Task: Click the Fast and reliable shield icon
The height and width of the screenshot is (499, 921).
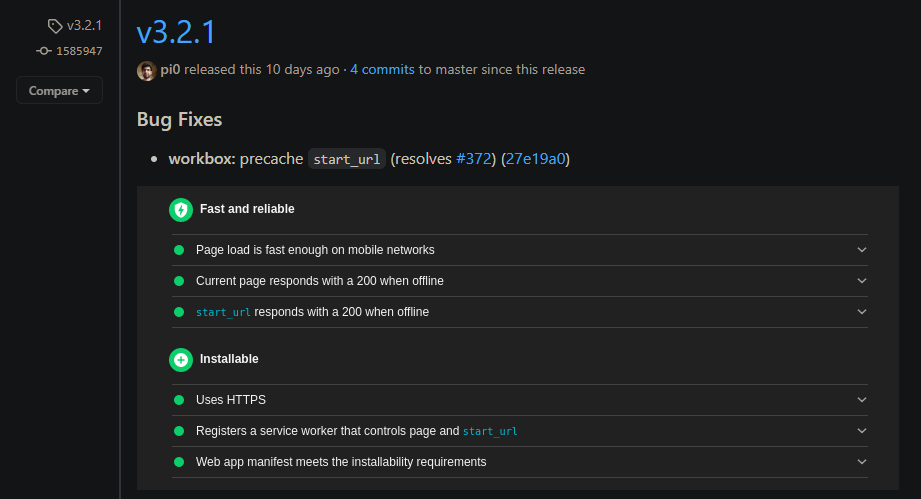Action: click(181, 210)
